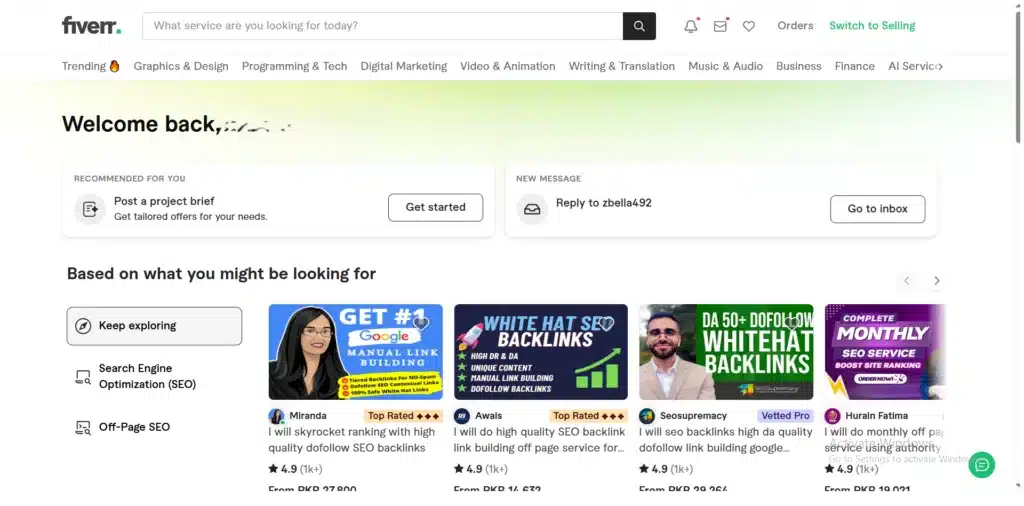
Task: Expand more categories with the right chevron
Action: point(940,66)
